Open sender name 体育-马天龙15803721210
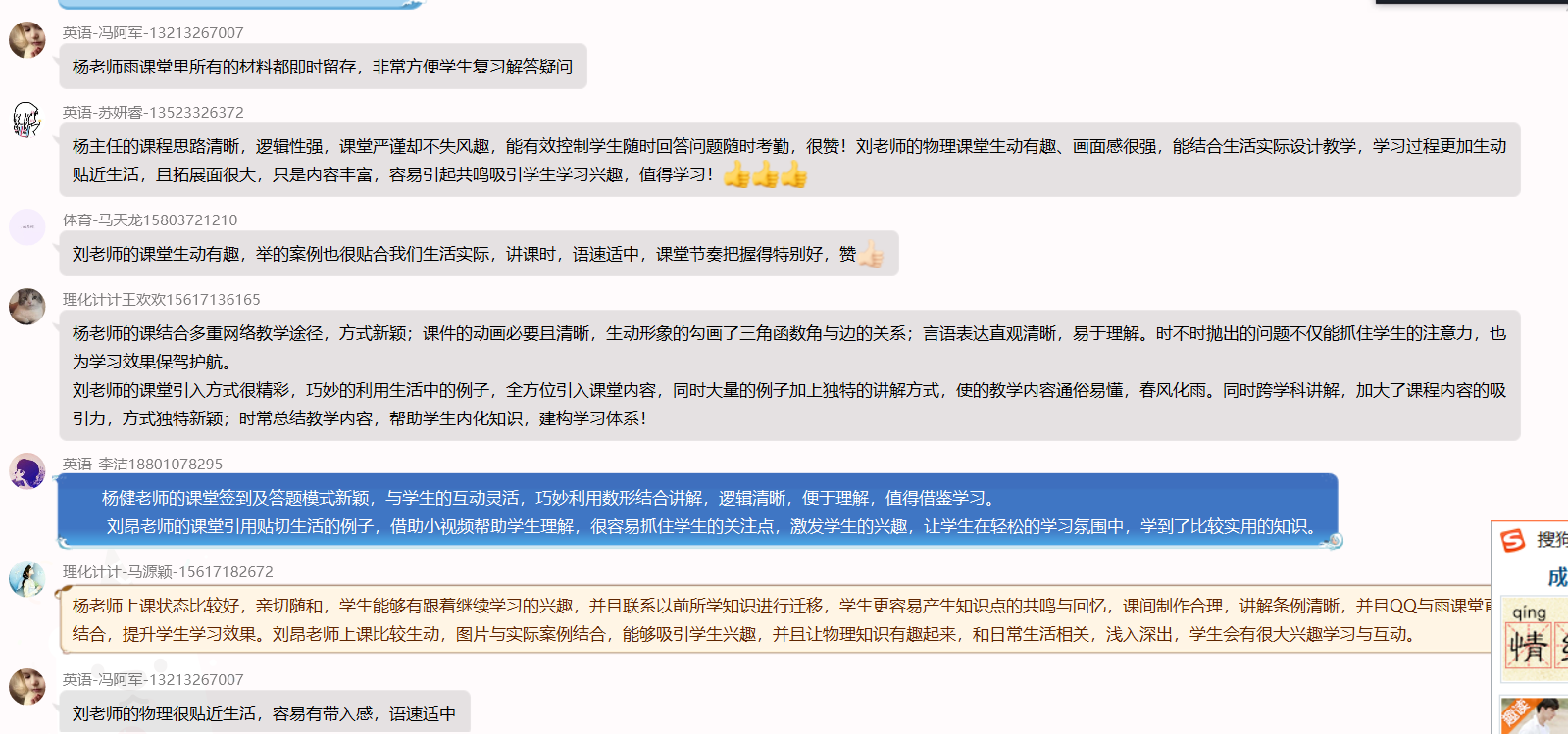Image resolution: width=1568 pixels, height=734 pixels. pos(150,220)
